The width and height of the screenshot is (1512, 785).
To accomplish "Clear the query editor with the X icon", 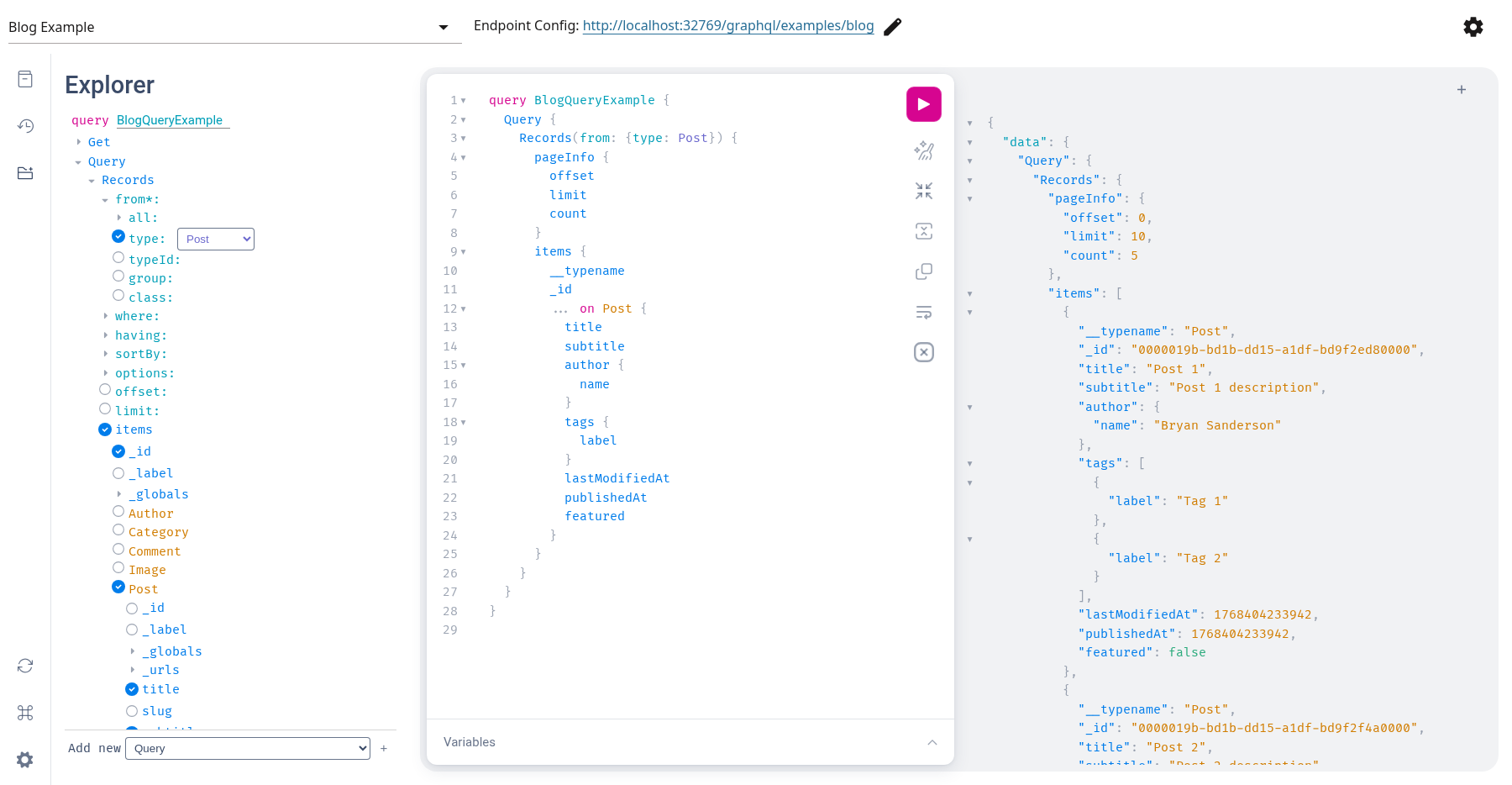I will [x=923, y=352].
